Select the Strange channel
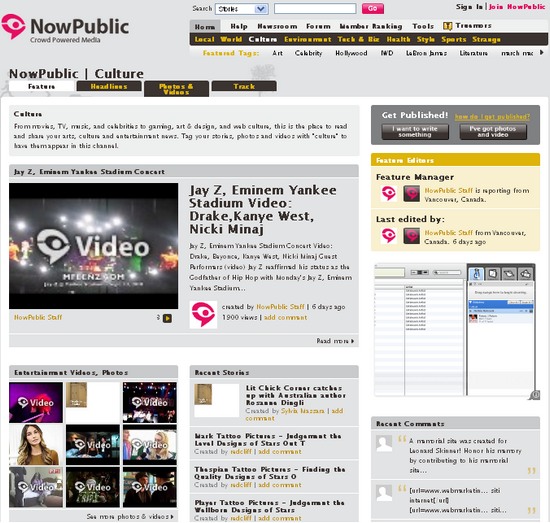The width and height of the screenshot is (550, 523). pos(486,39)
